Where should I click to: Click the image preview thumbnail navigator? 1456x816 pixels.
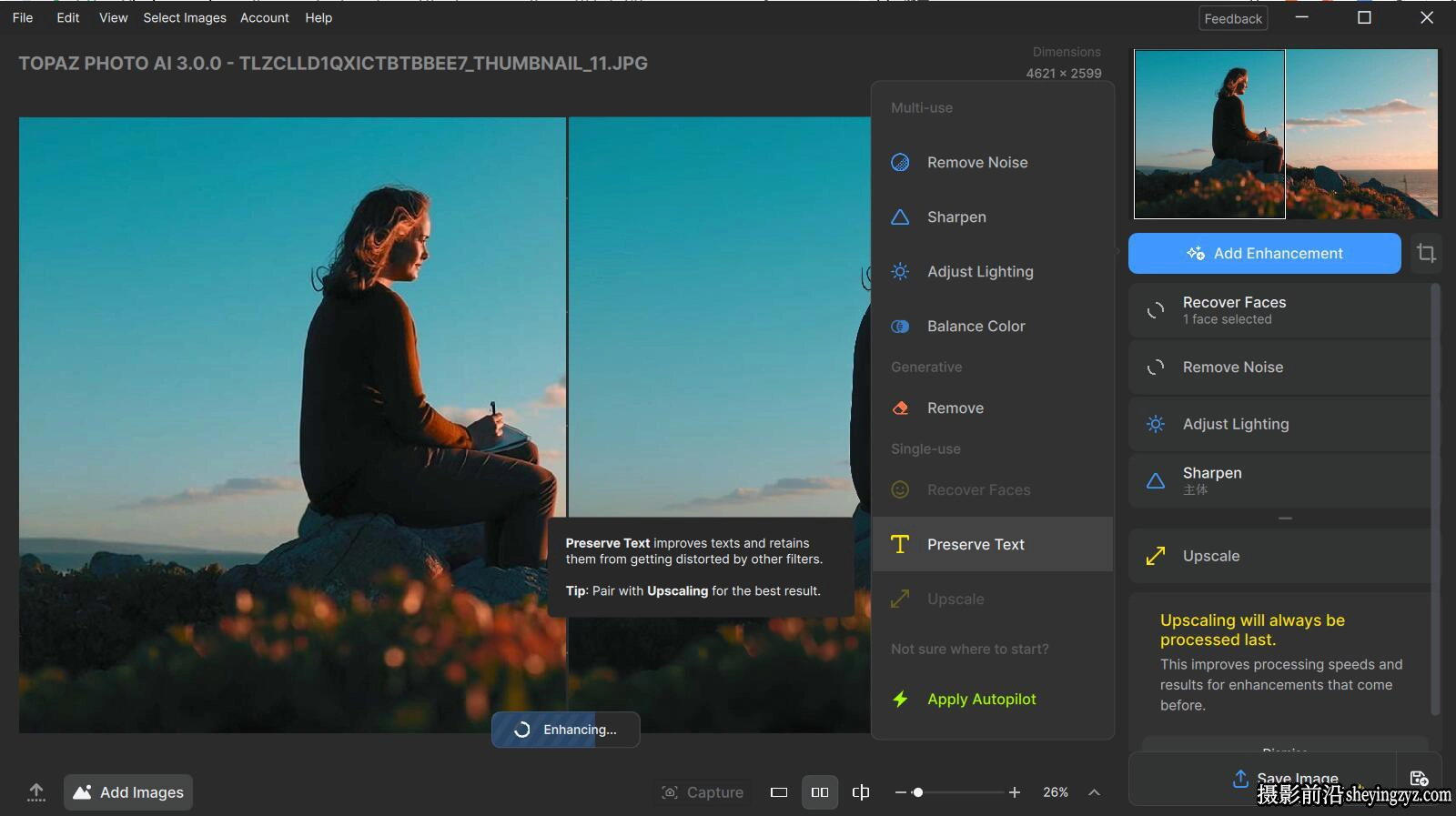1286,134
